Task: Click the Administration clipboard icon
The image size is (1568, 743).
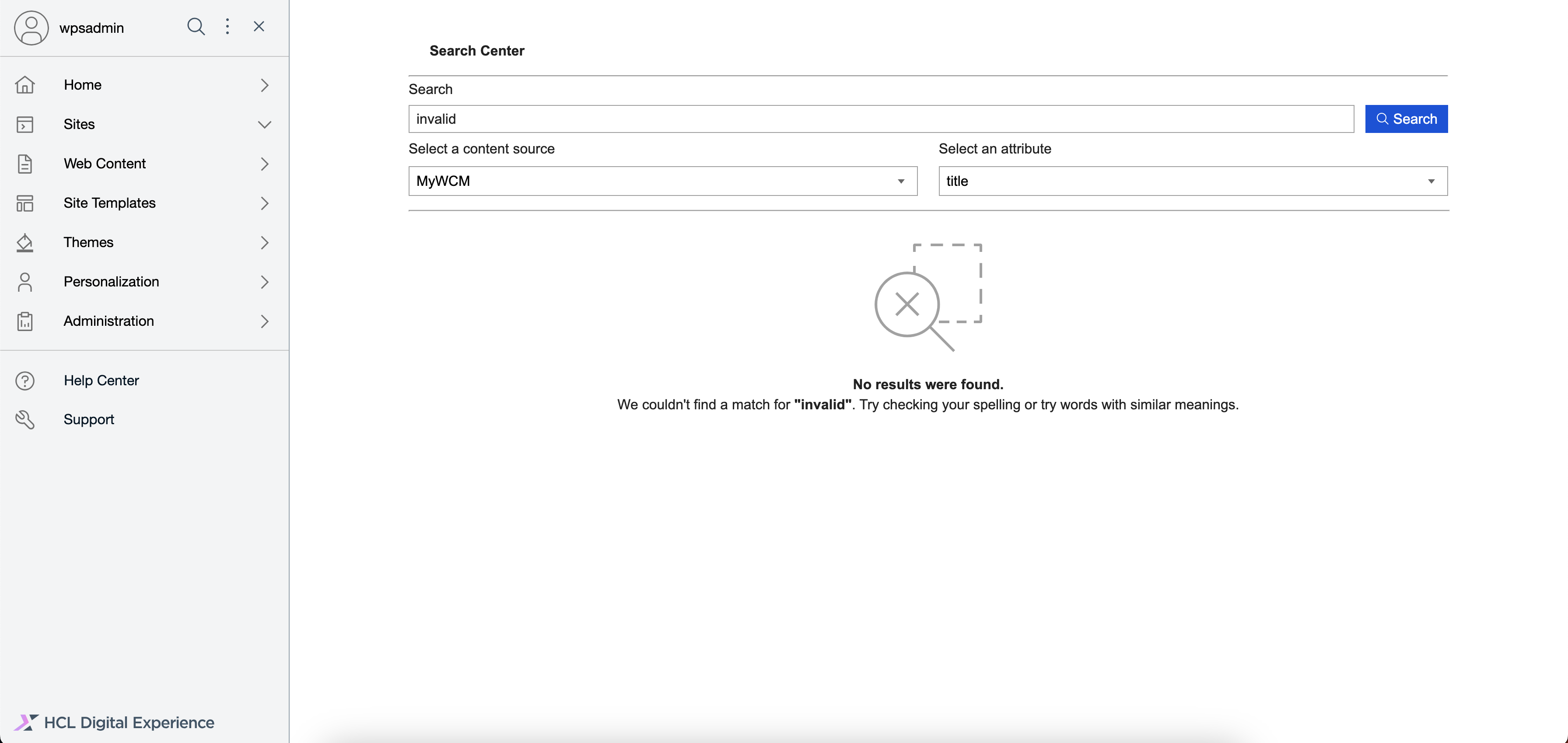Action: pyautogui.click(x=25, y=321)
